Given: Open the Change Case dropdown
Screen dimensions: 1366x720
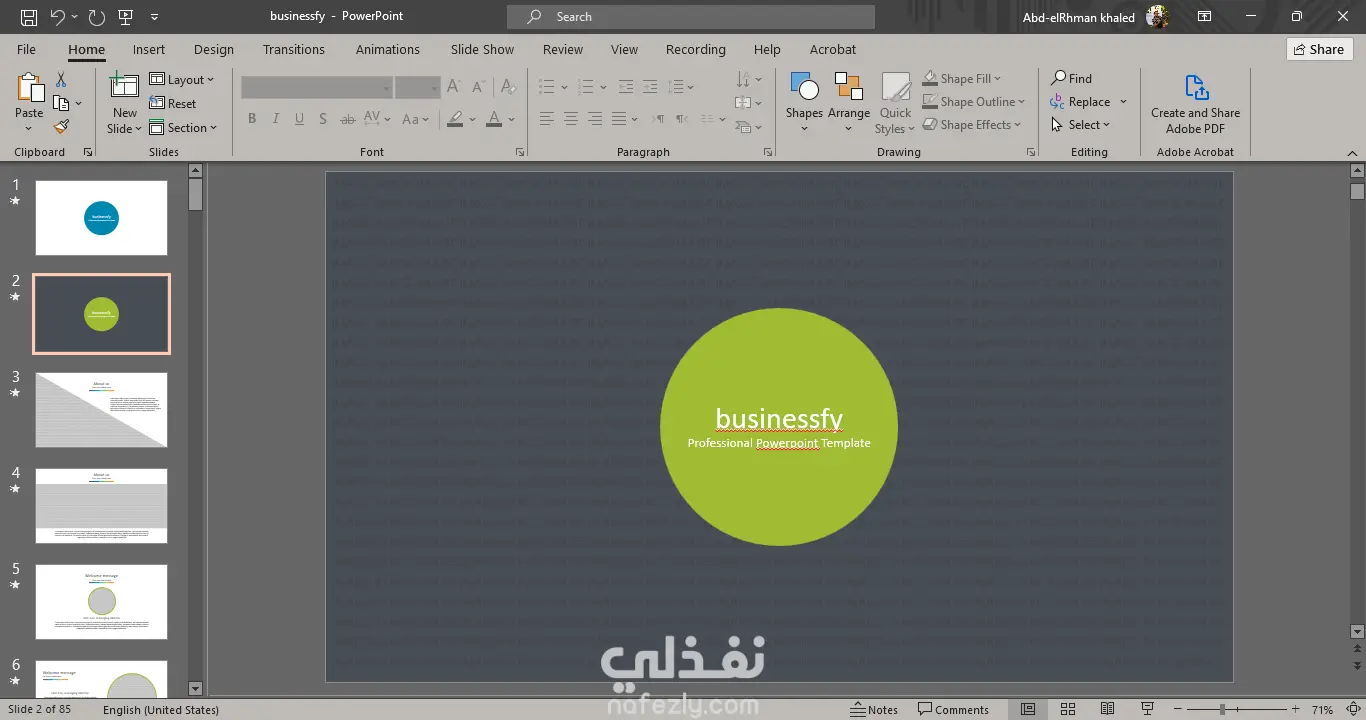Looking at the screenshot, I should pyautogui.click(x=414, y=119).
